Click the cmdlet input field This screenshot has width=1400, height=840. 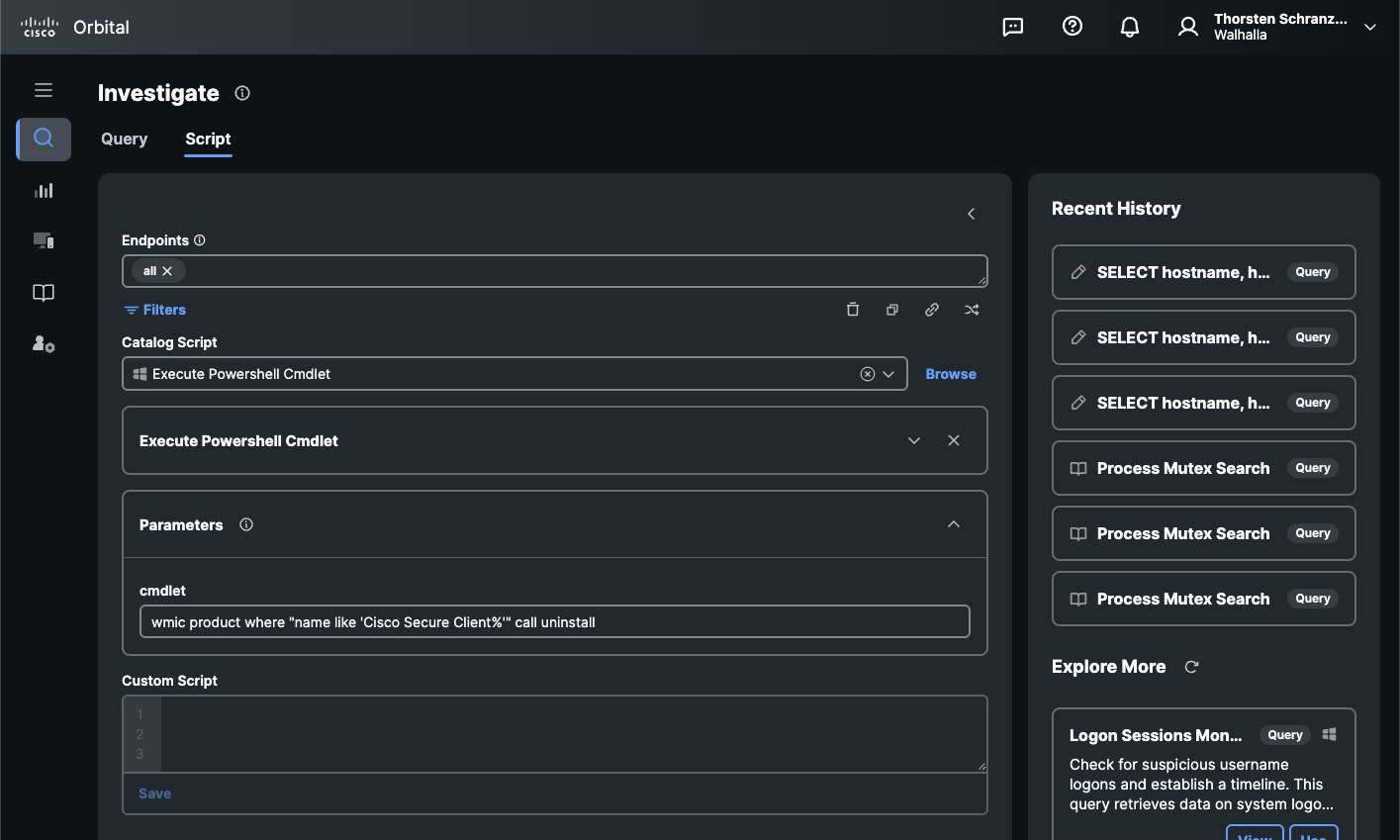[554, 622]
